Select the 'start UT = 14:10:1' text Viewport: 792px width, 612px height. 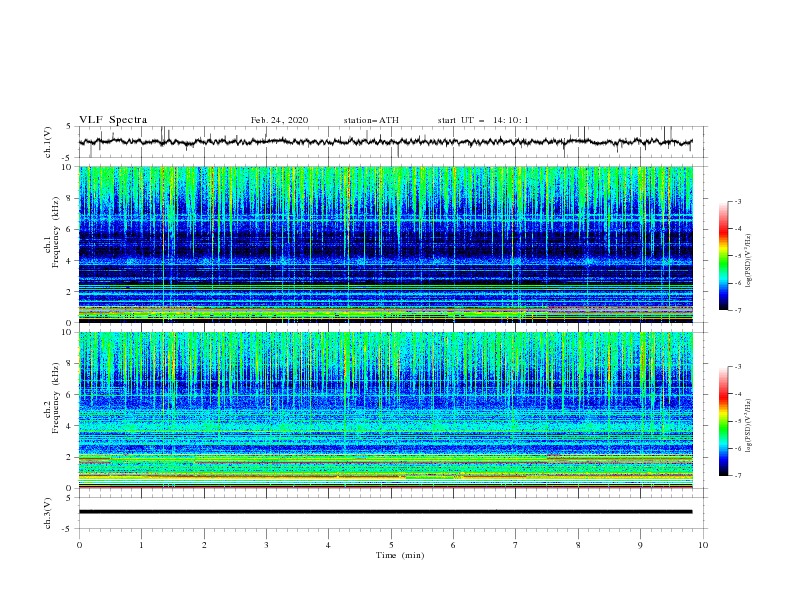[483, 120]
